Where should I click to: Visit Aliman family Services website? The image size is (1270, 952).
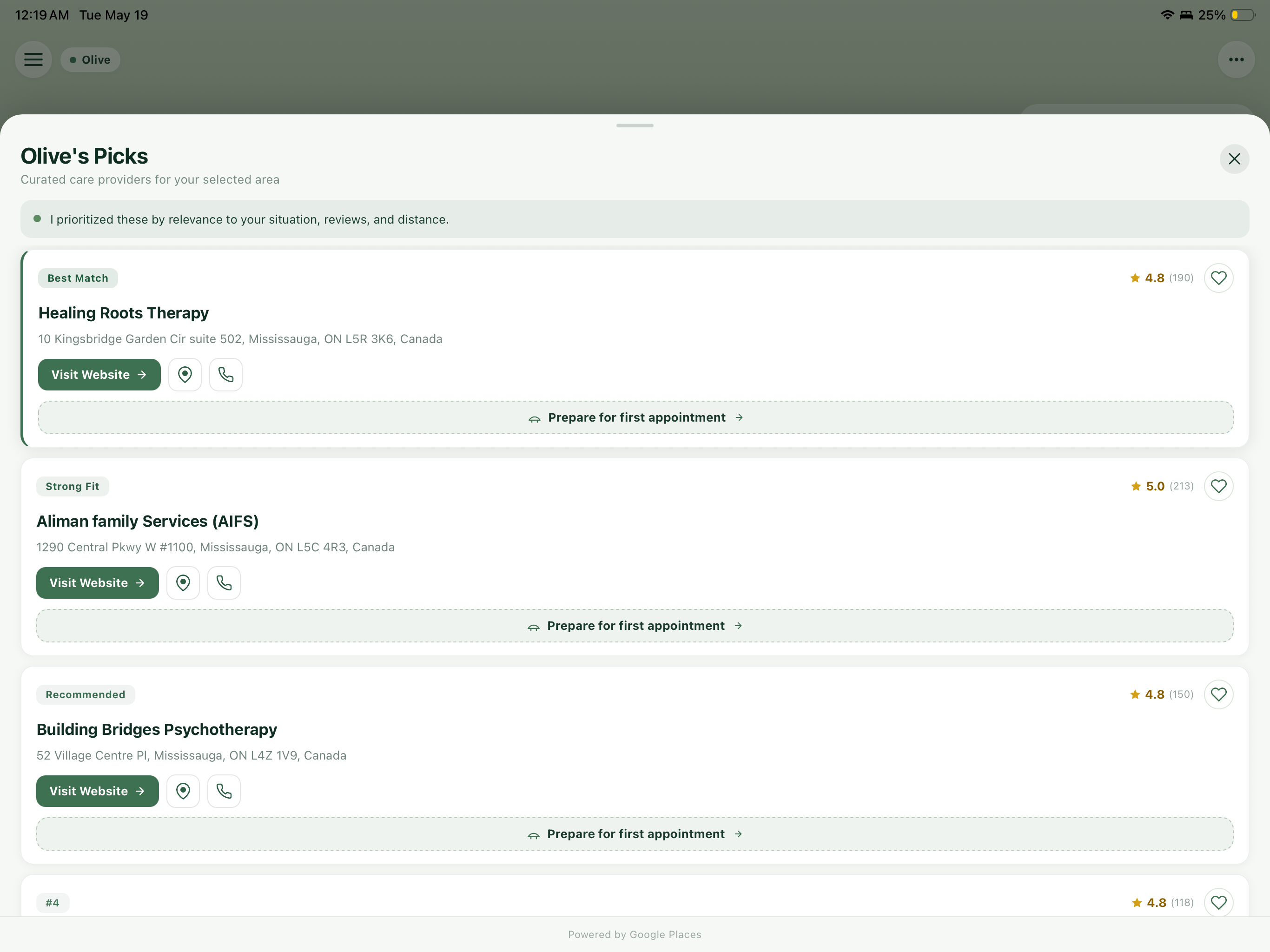click(x=98, y=583)
